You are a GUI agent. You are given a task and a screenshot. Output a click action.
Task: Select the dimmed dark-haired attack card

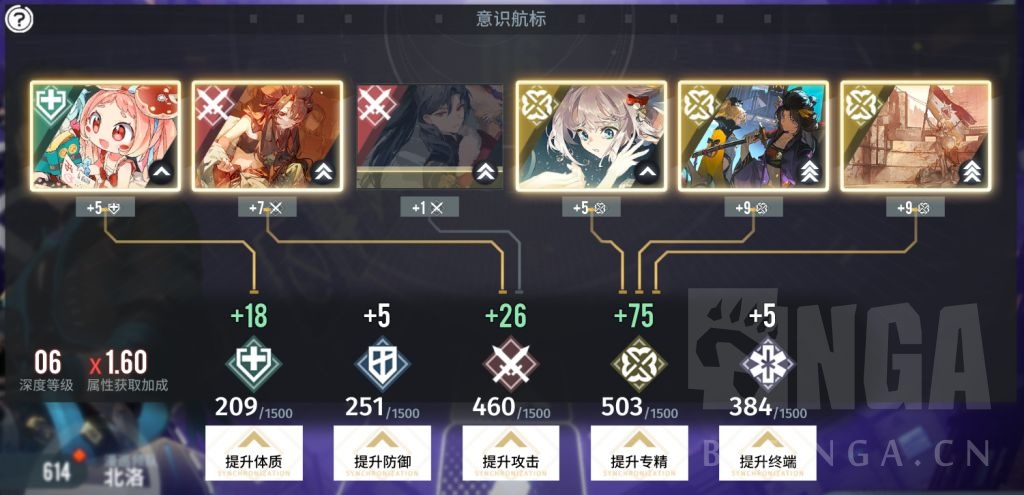tap(430, 136)
